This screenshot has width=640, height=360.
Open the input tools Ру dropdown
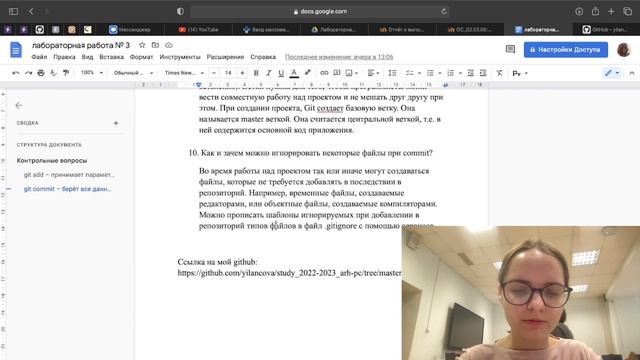click(x=520, y=73)
